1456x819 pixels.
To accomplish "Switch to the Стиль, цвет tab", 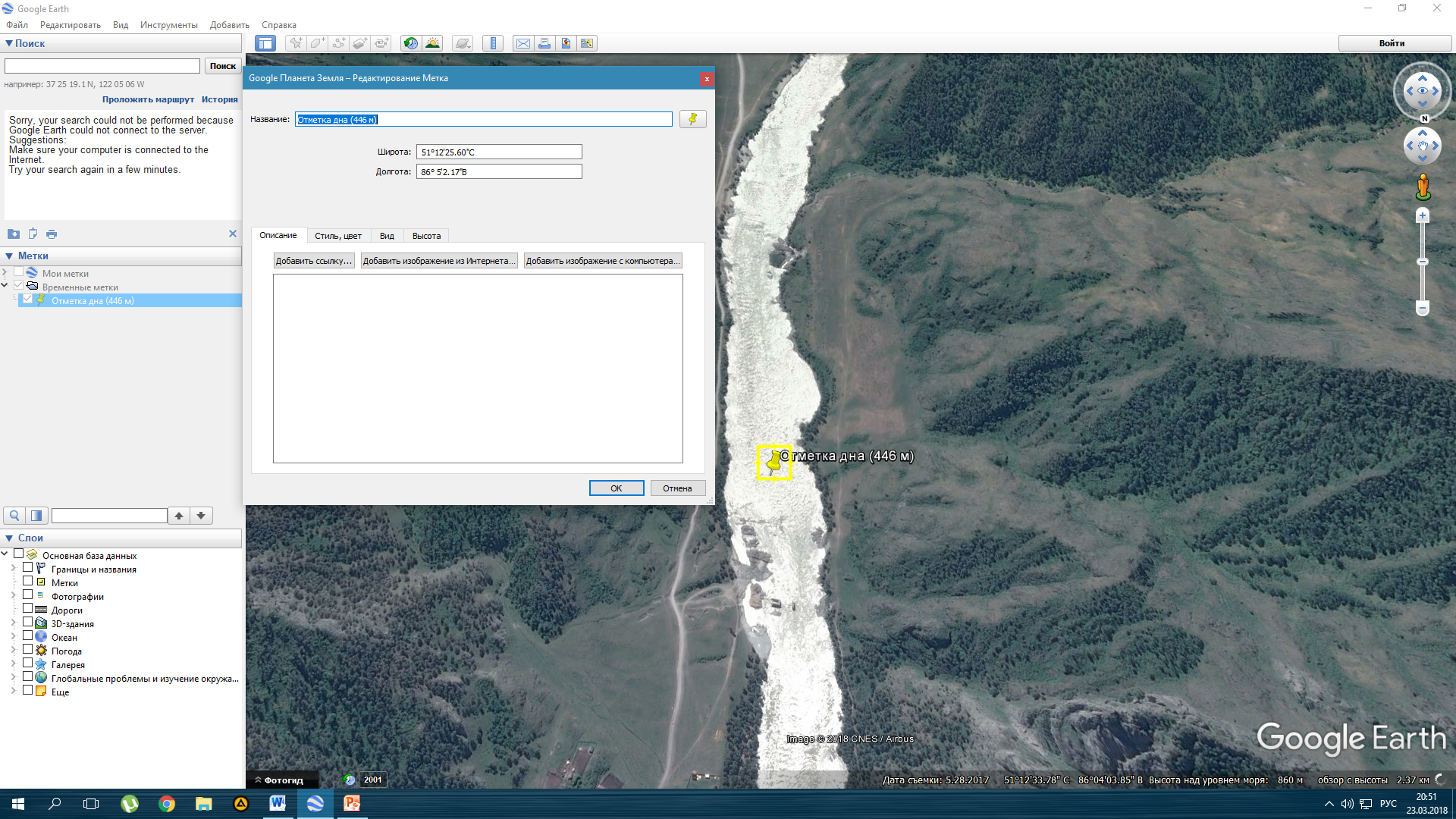I will tap(338, 236).
